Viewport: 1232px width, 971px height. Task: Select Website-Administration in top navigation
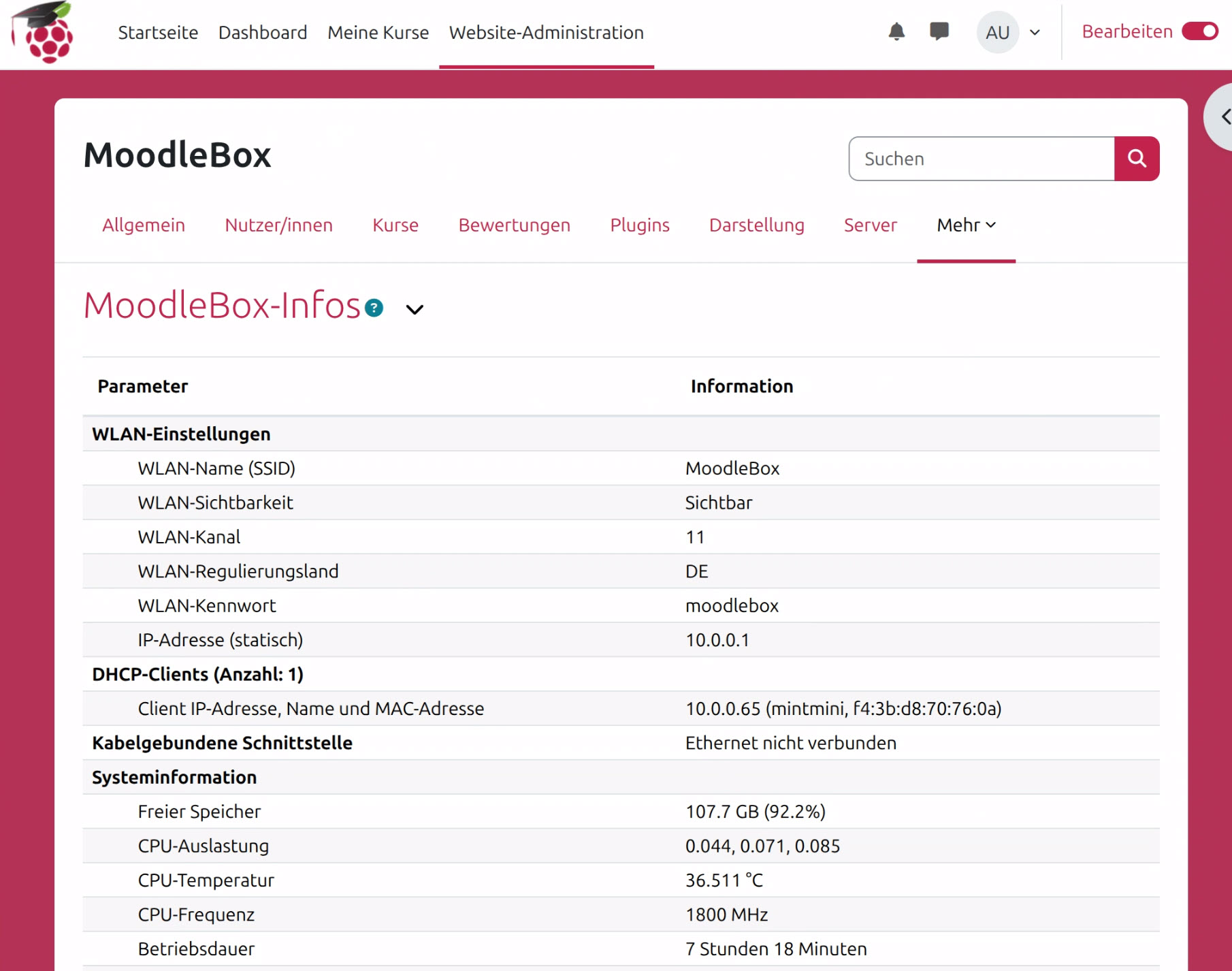point(546,32)
